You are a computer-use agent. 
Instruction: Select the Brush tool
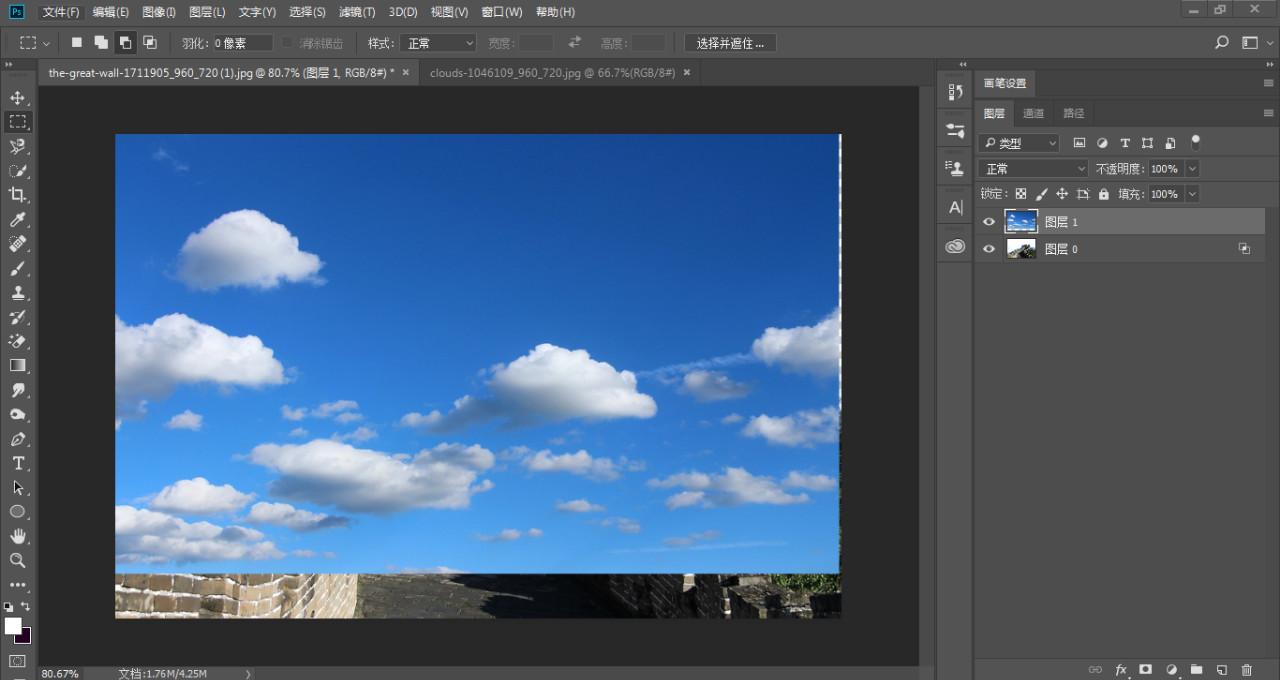pos(17,268)
